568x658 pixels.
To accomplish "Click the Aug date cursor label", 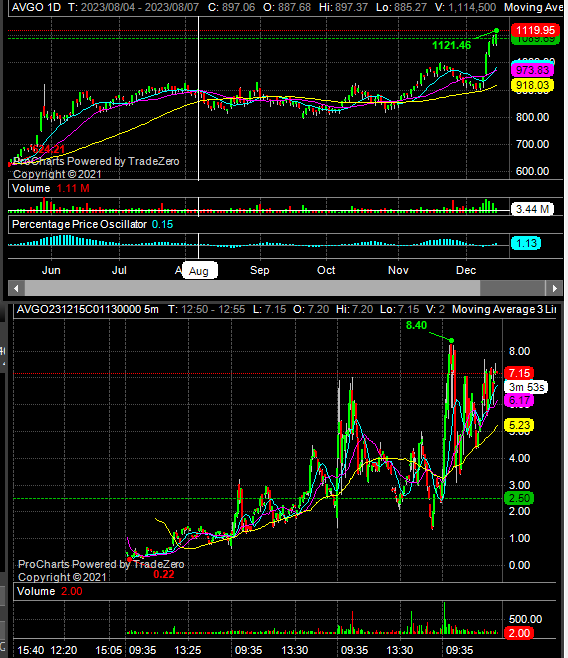I will (199, 271).
